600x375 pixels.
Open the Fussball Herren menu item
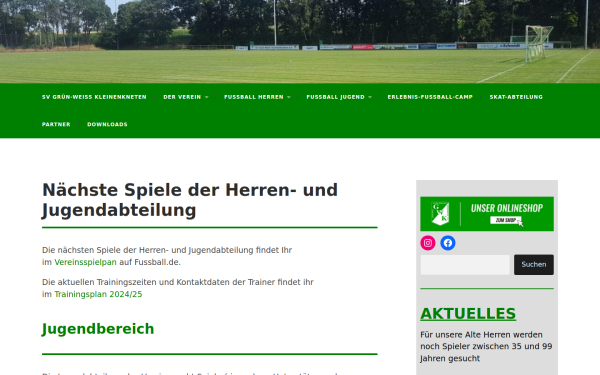coord(254,97)
